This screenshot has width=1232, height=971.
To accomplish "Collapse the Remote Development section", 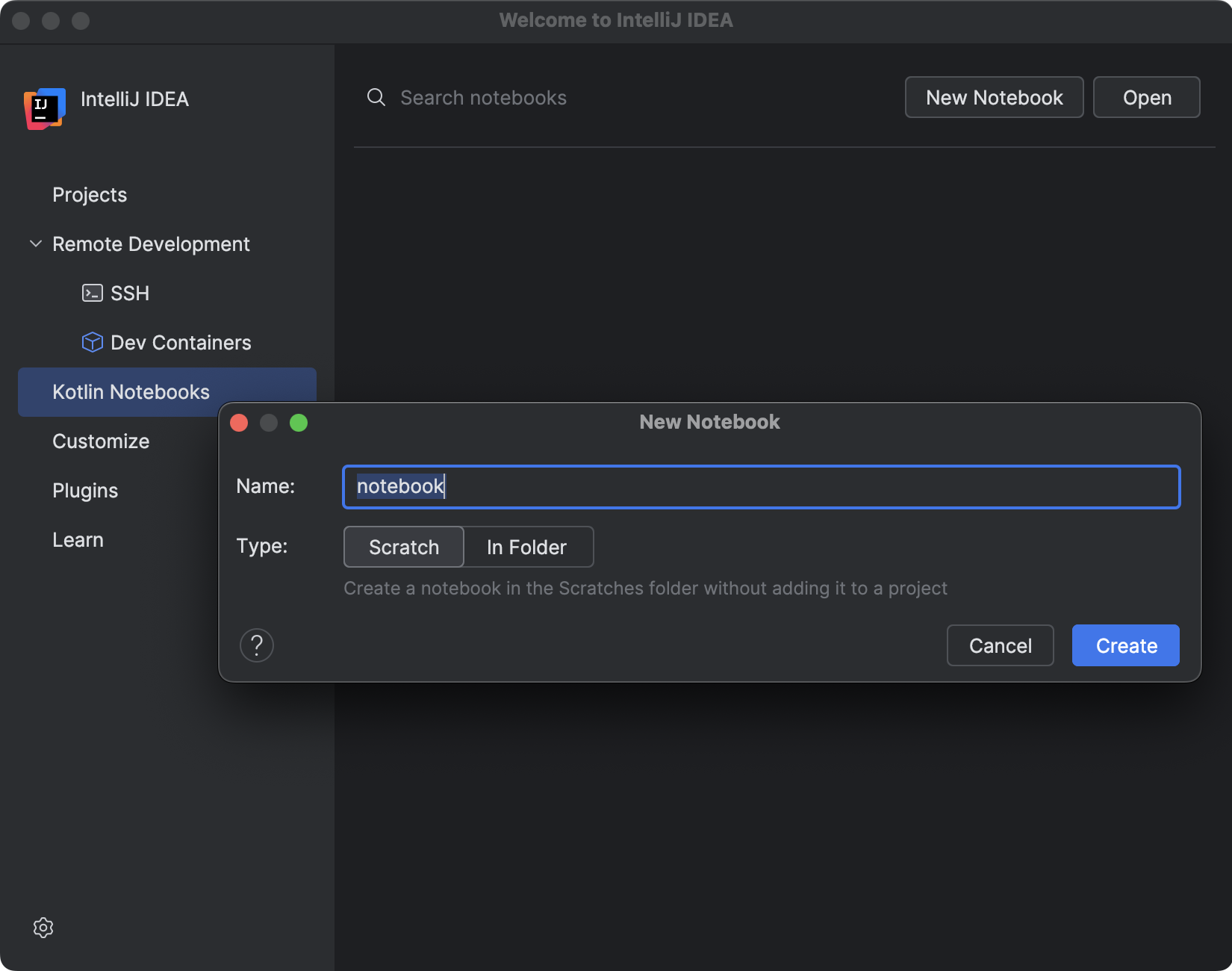I will [34, 243].
